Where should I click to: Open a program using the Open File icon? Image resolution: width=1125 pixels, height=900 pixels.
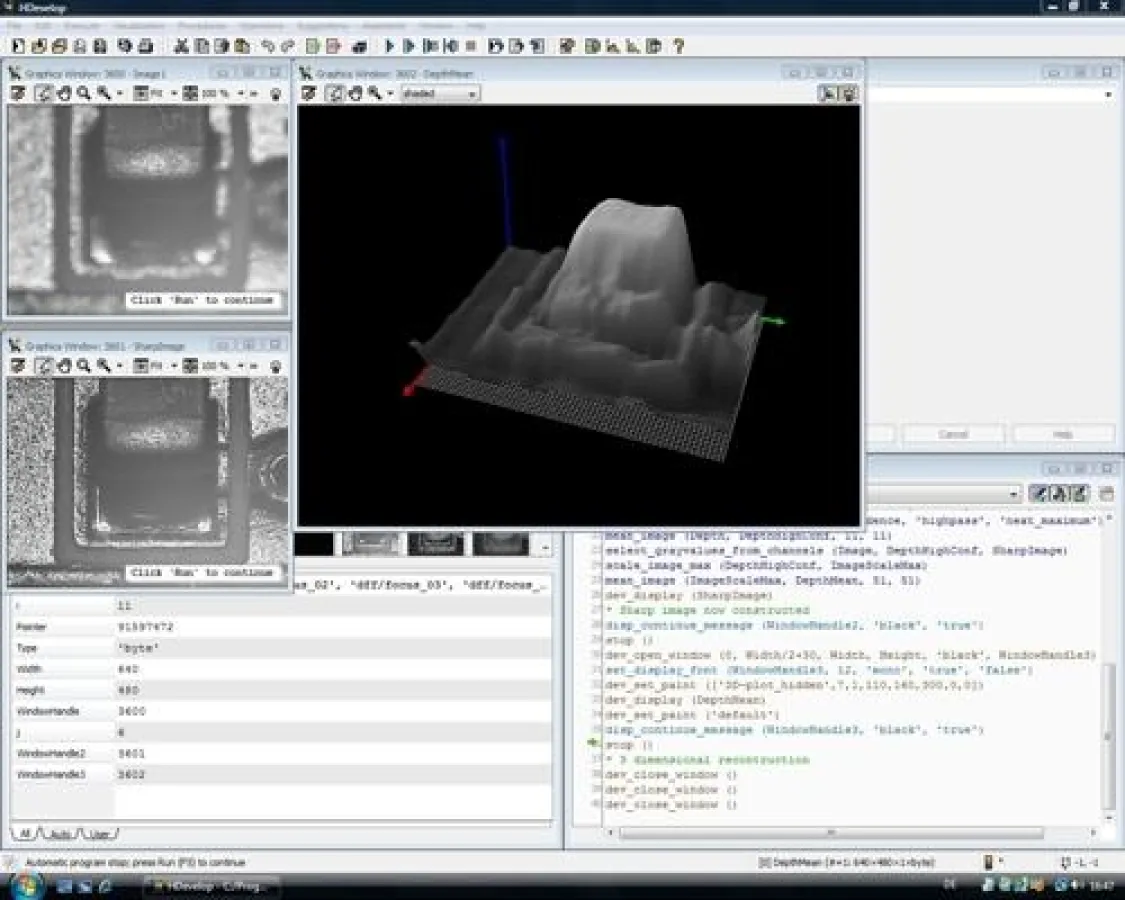pos(37,45)
